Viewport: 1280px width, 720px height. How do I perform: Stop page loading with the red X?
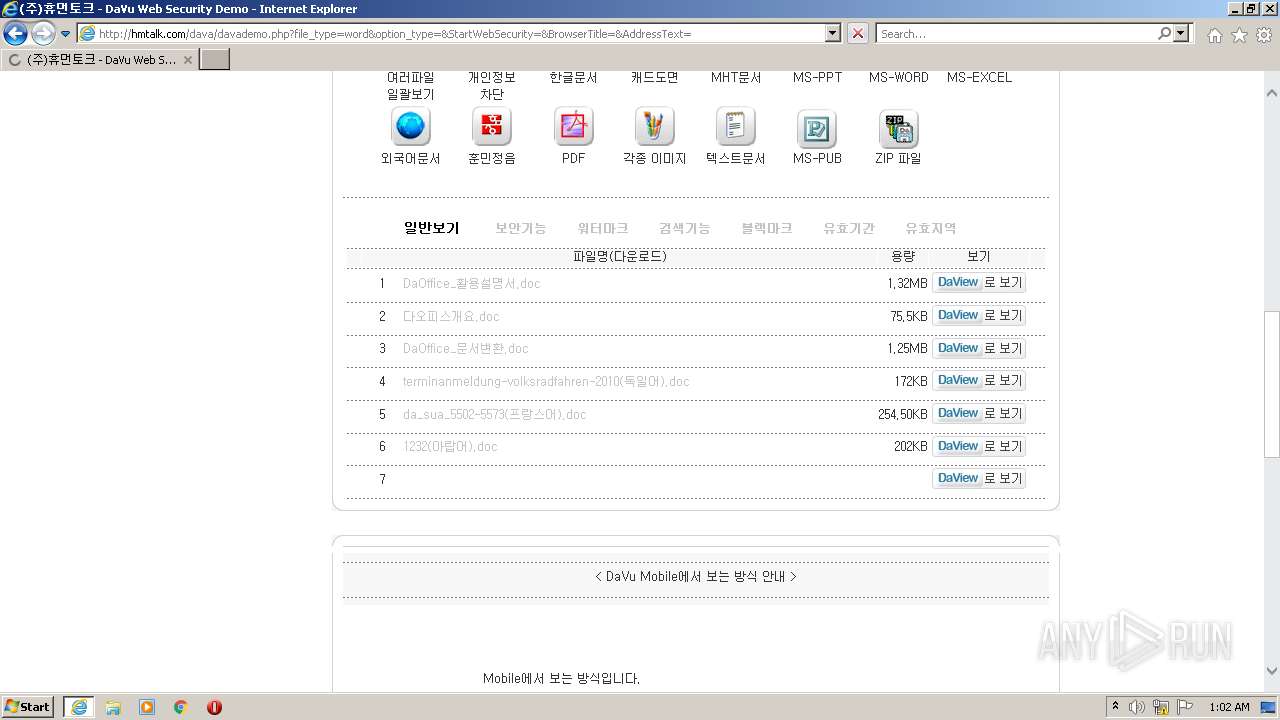(x=858, y=33)
